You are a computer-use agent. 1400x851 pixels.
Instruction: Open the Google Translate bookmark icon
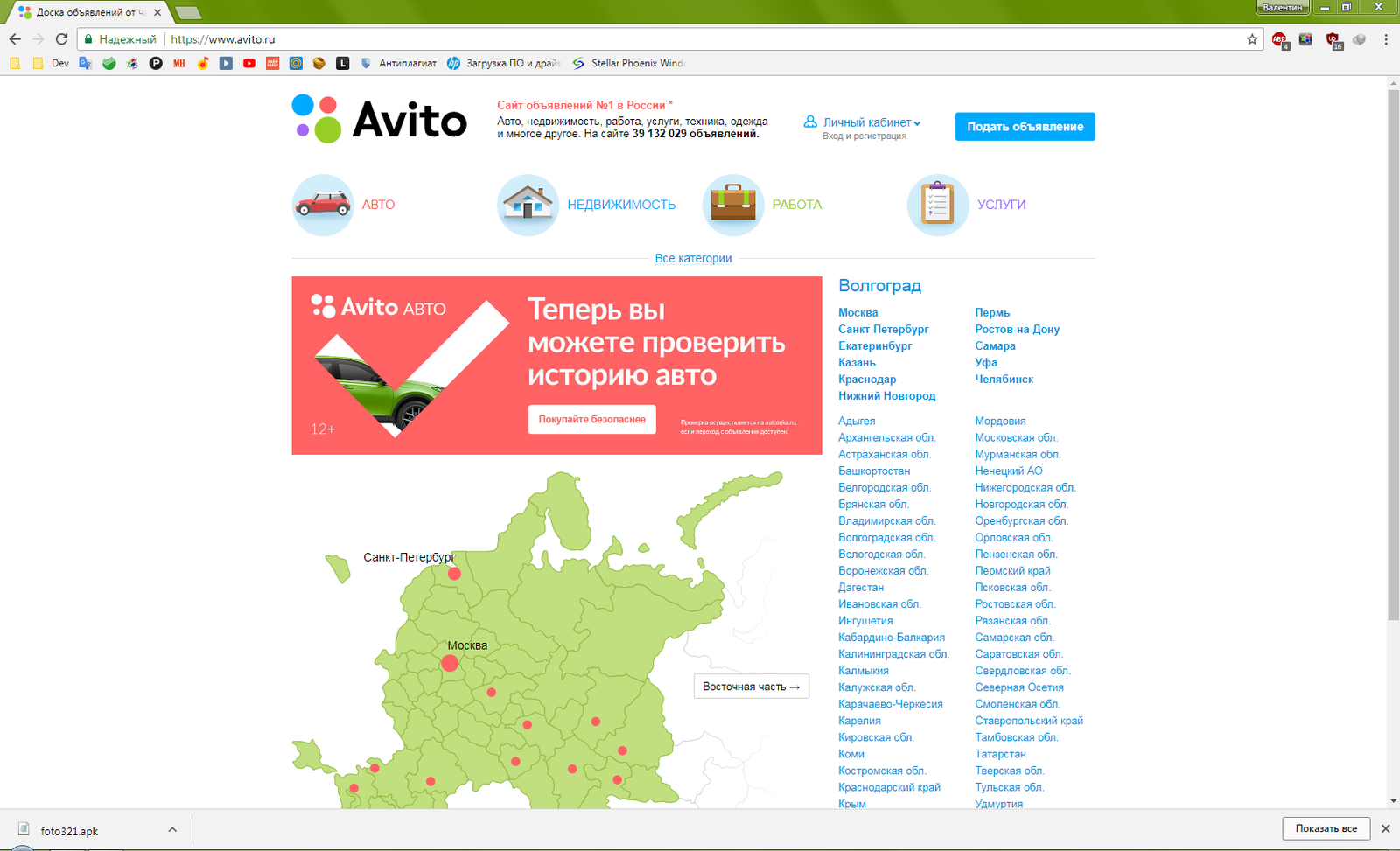(x=86, y=63)
